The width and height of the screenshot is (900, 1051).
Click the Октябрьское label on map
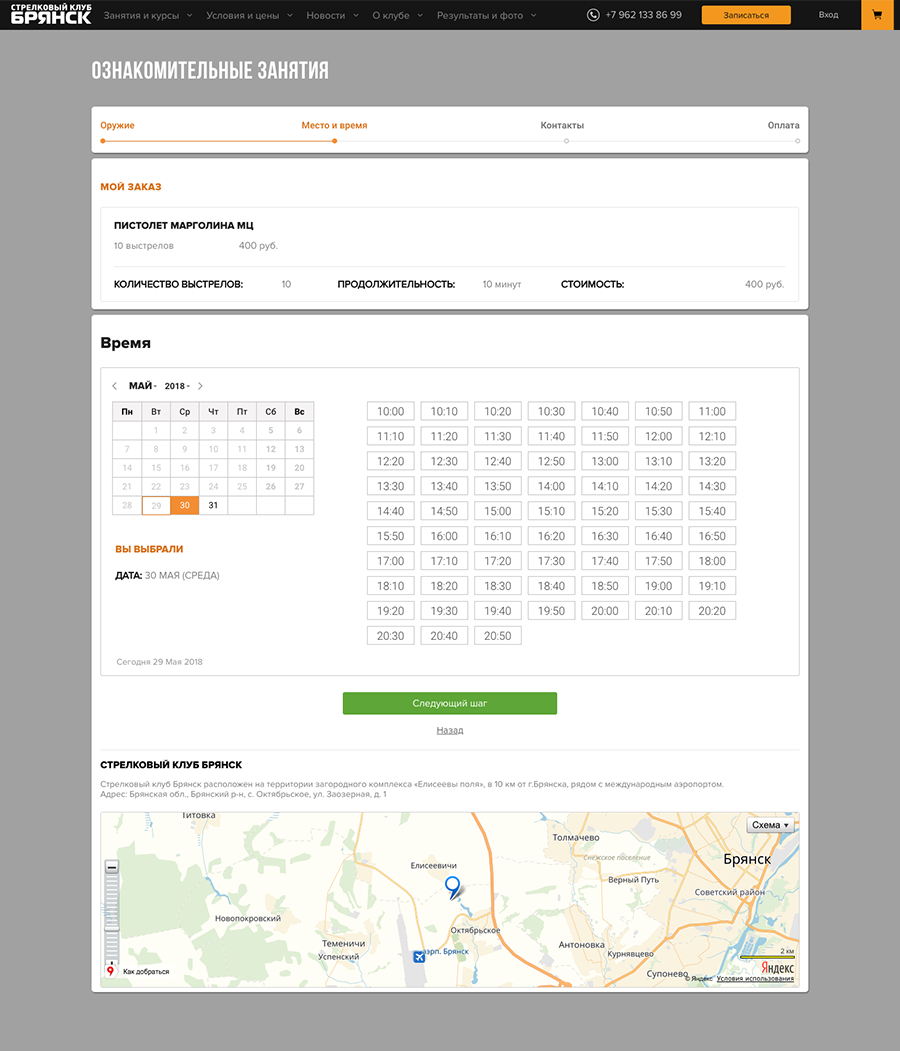click(475, 930)
